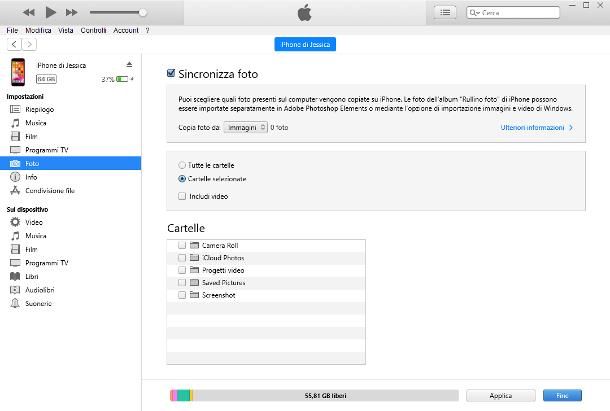Open the Vista menu

click(66, 30)
